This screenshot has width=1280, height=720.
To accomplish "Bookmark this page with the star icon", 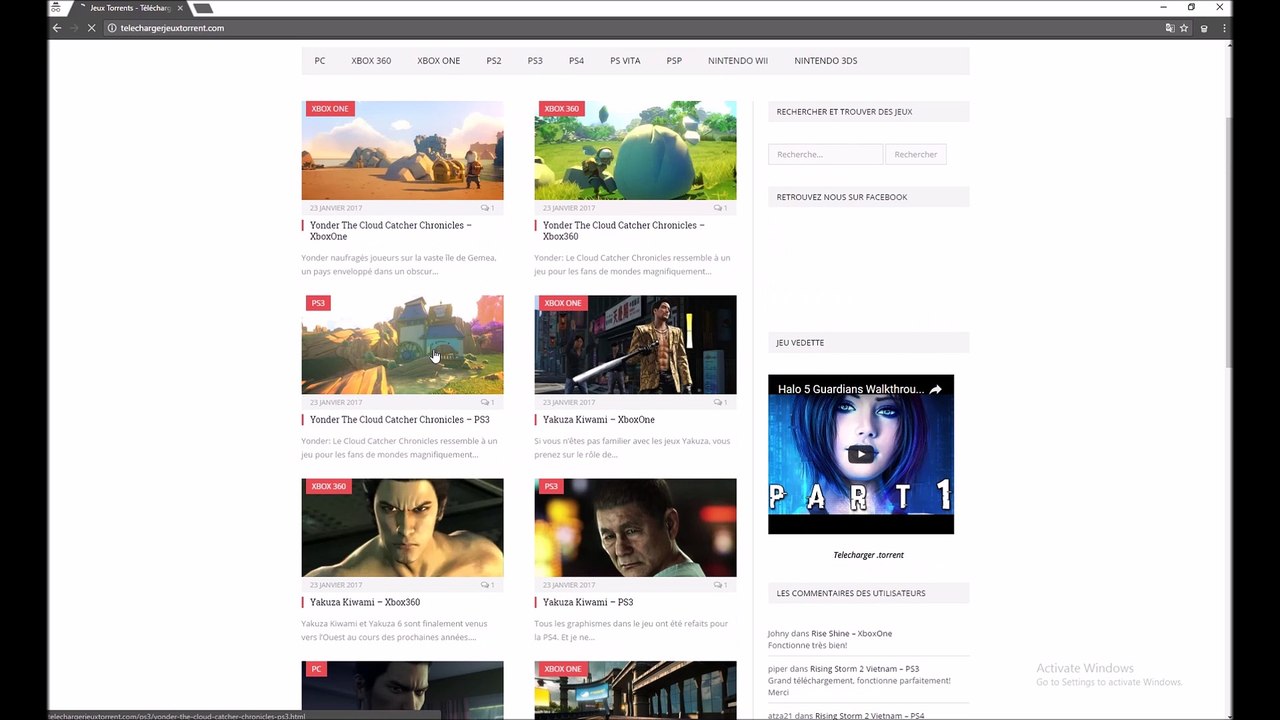I will tap(1184, 28).
